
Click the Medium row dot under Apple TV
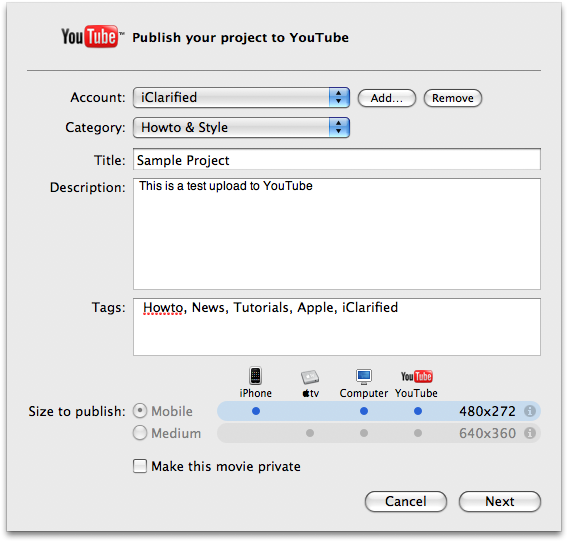point(310,433)
